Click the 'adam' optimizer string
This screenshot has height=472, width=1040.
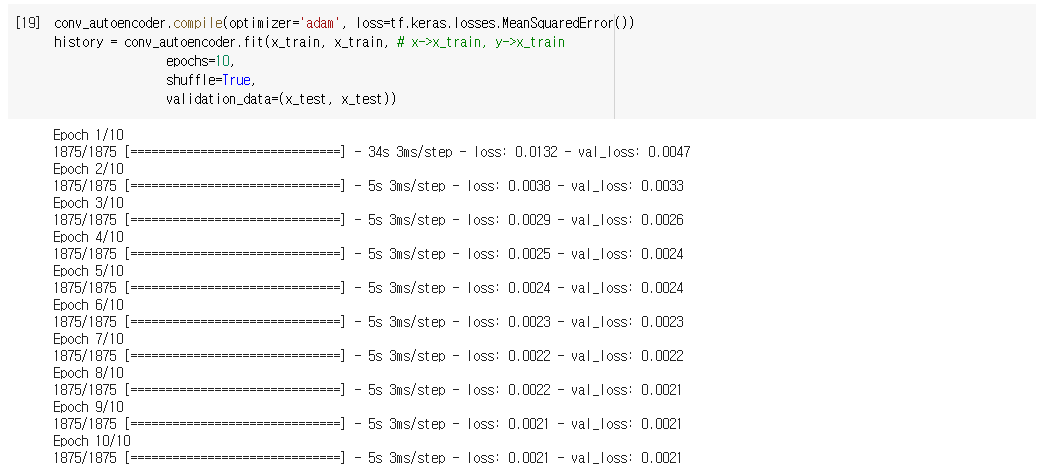coord(323,24)
